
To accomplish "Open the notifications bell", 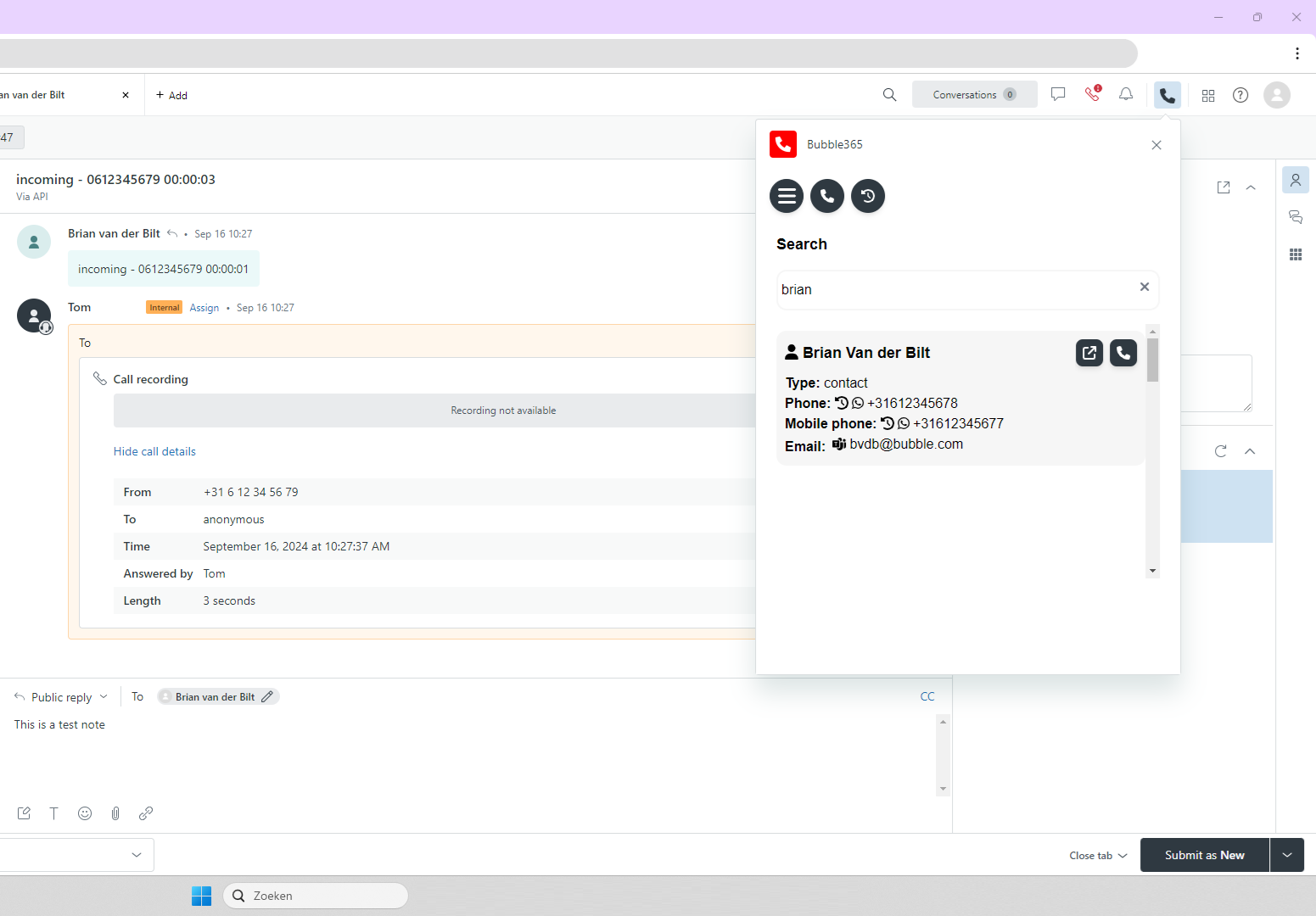I will (1126, 95).
